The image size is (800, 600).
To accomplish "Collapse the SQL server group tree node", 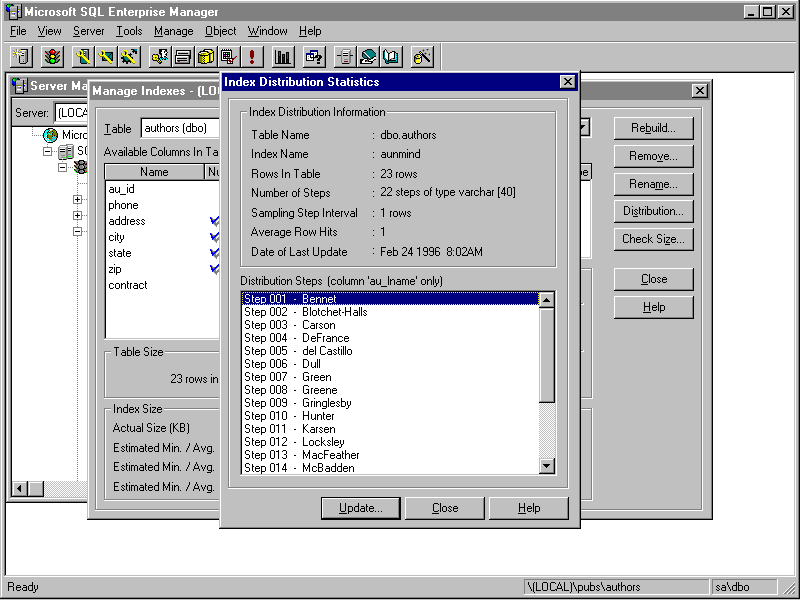I will [48, 152].
